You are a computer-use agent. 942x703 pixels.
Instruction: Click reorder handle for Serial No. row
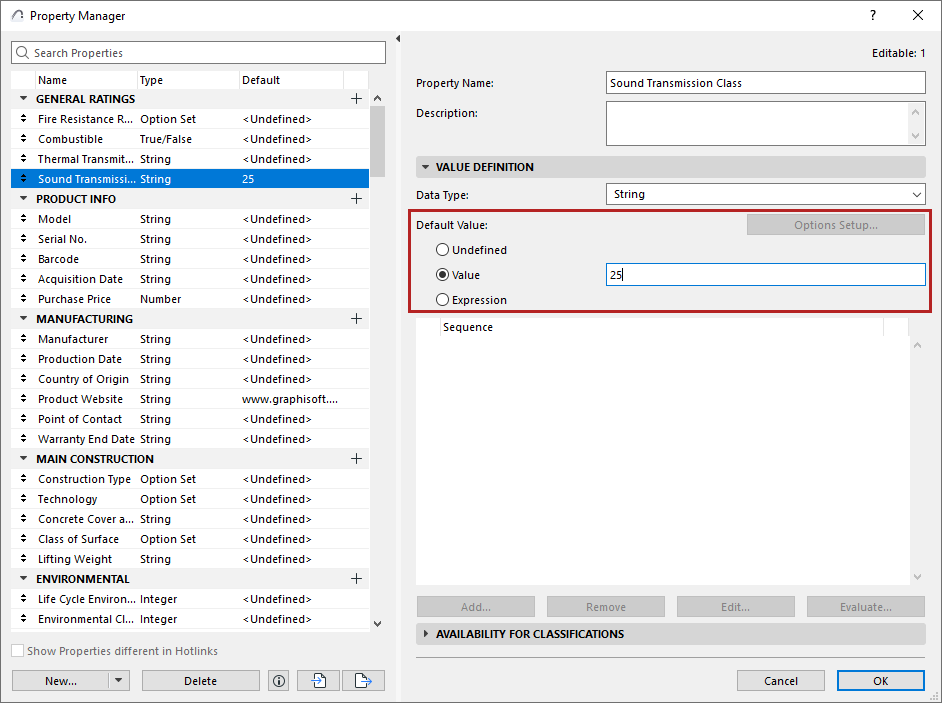tap(23, 239)
